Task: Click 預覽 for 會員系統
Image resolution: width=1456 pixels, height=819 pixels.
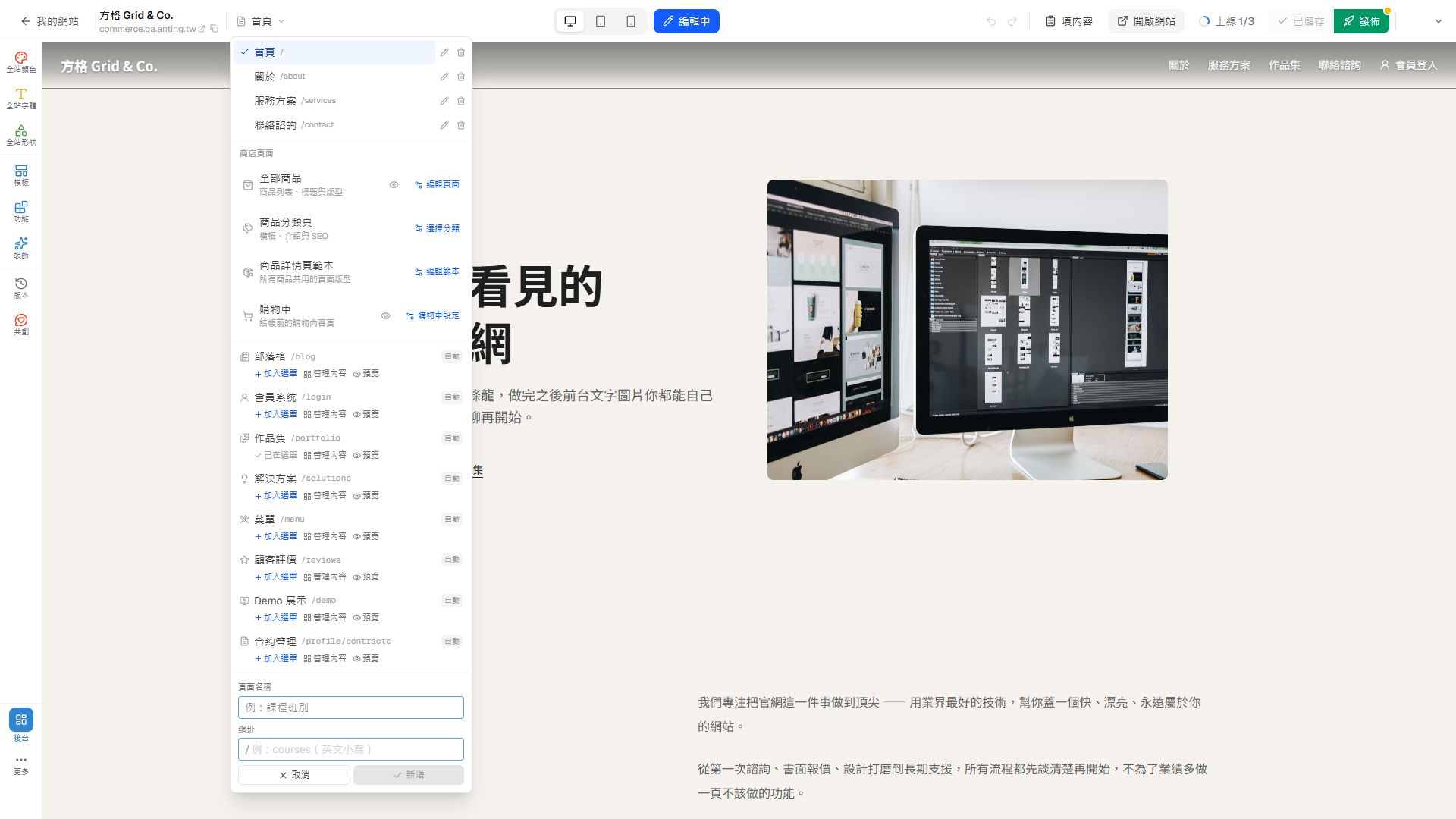Action: [x=366, y=415]
